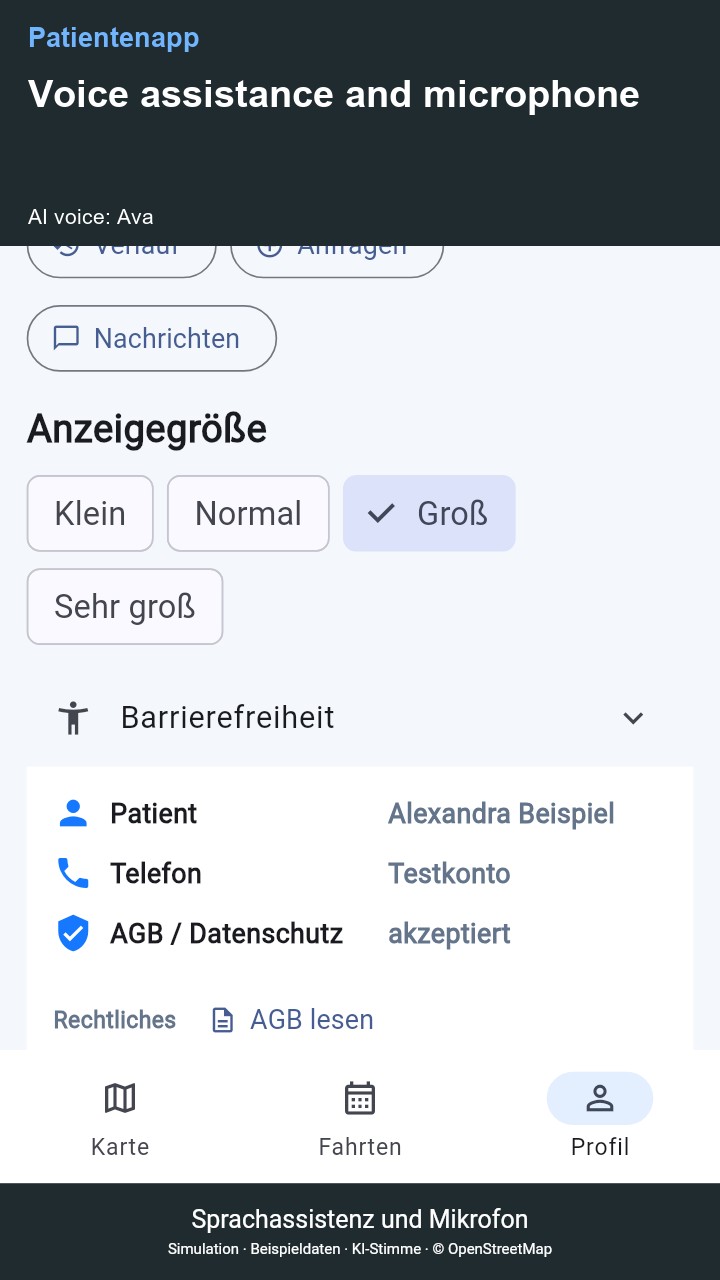Open the Fahrten calendar icon

[360, 1098]
